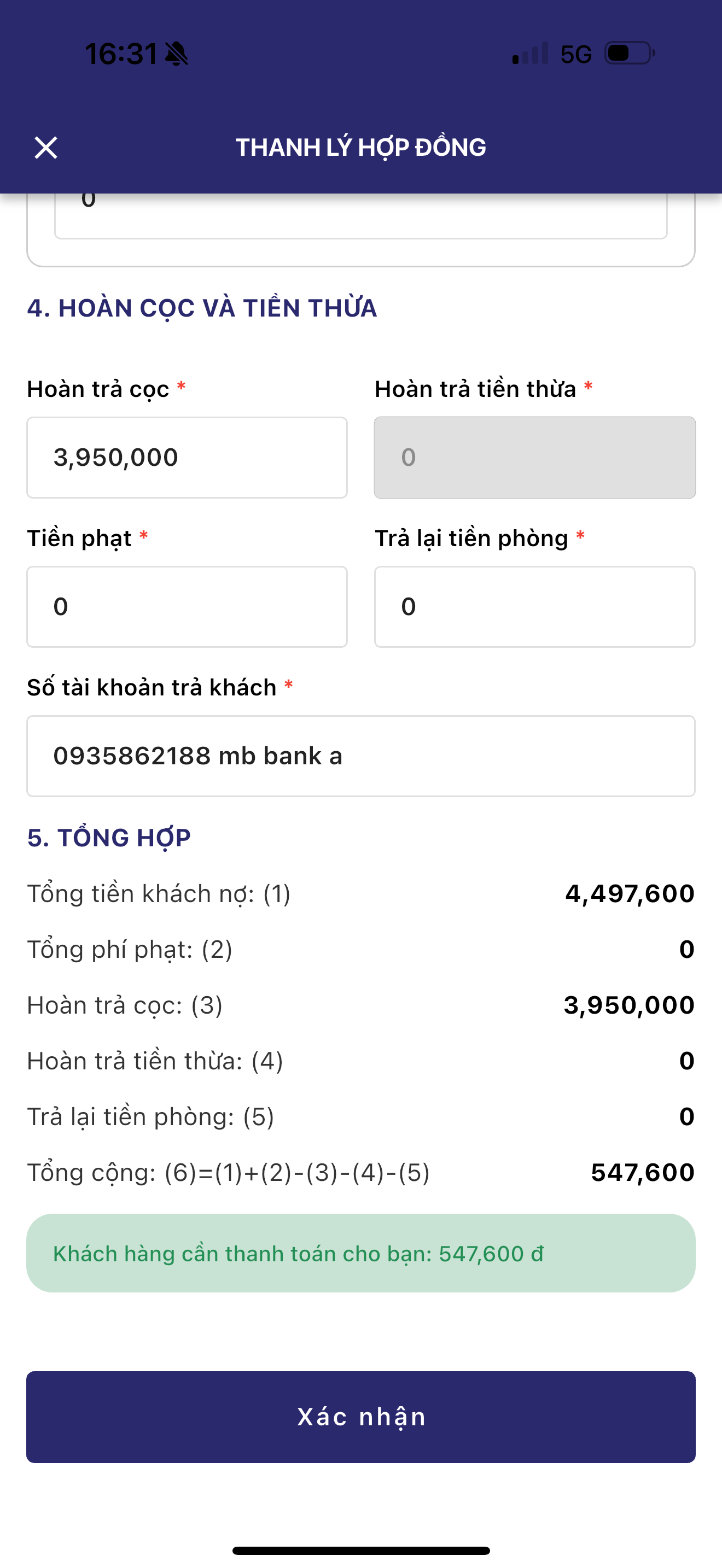This screenshot has height=1568, width=722.
Task: Focus the Trả lại tiền phòng field
Action: point(534,607)
